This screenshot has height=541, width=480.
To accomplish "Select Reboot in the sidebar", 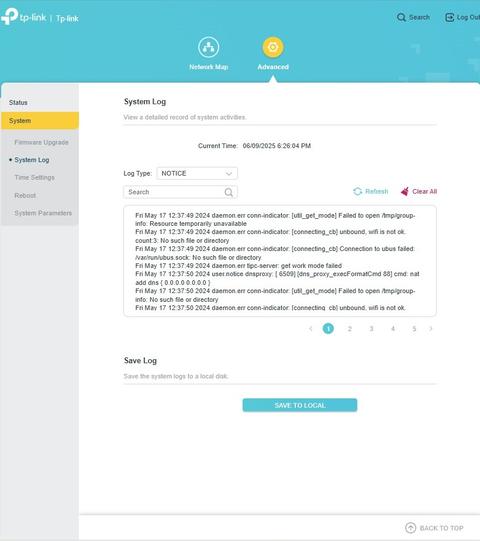I will pyautogui.click(x=25, y=195).
